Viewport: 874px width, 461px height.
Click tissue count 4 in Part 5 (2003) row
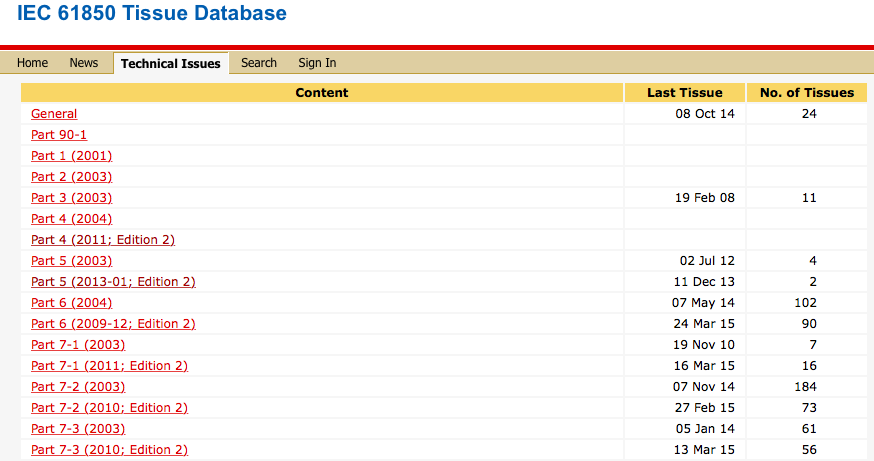click(x=813, y=261)
